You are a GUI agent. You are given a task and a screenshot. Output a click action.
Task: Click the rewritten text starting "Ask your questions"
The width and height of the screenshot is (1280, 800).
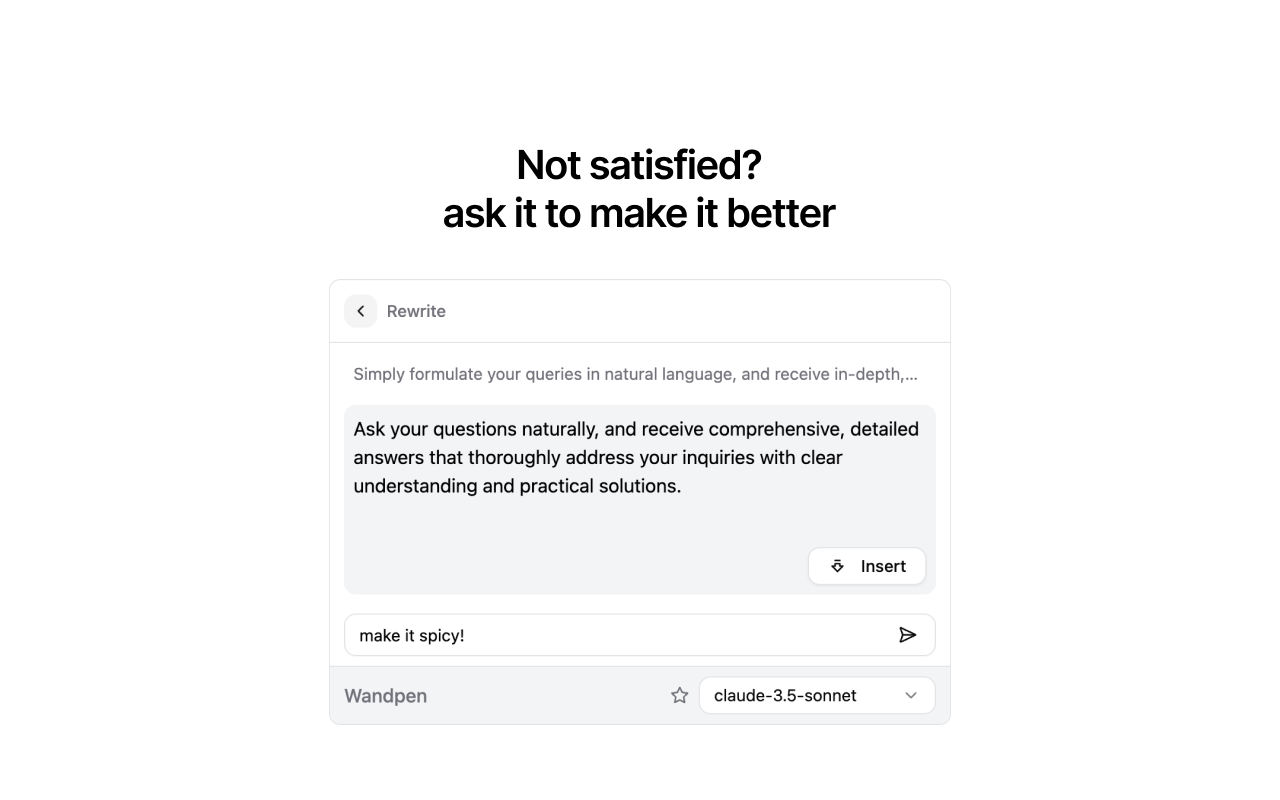pos(636,457)
